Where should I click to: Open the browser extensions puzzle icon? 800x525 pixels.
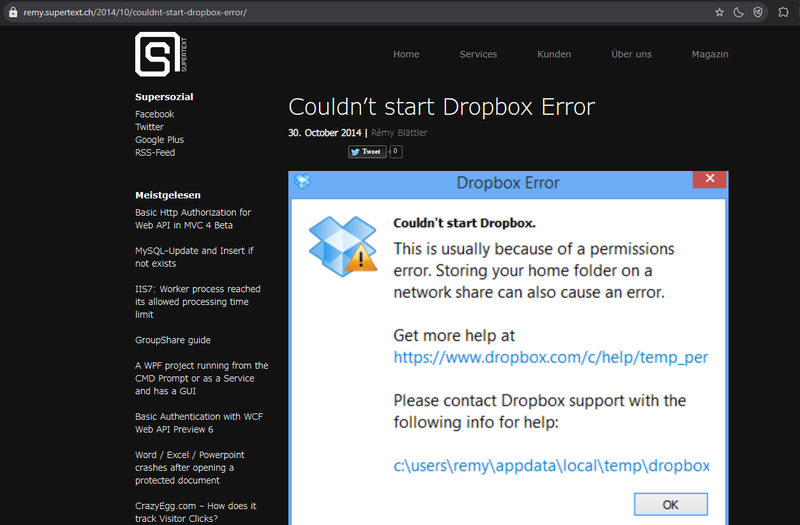click(783, 12)
